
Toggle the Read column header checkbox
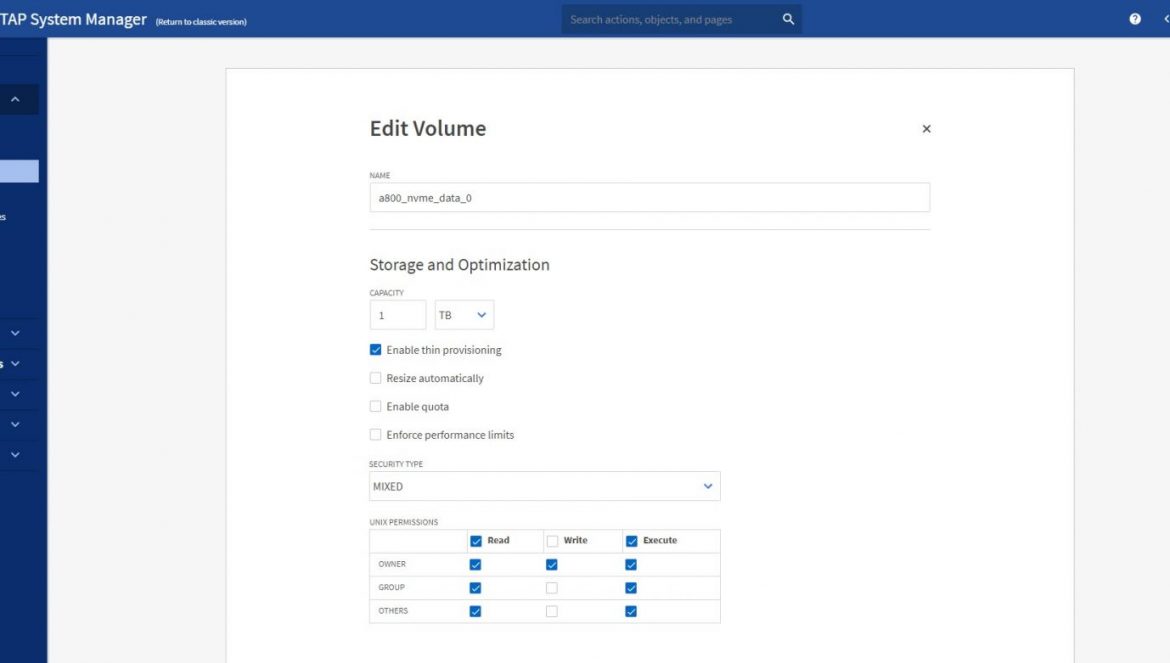click(476, 541)
